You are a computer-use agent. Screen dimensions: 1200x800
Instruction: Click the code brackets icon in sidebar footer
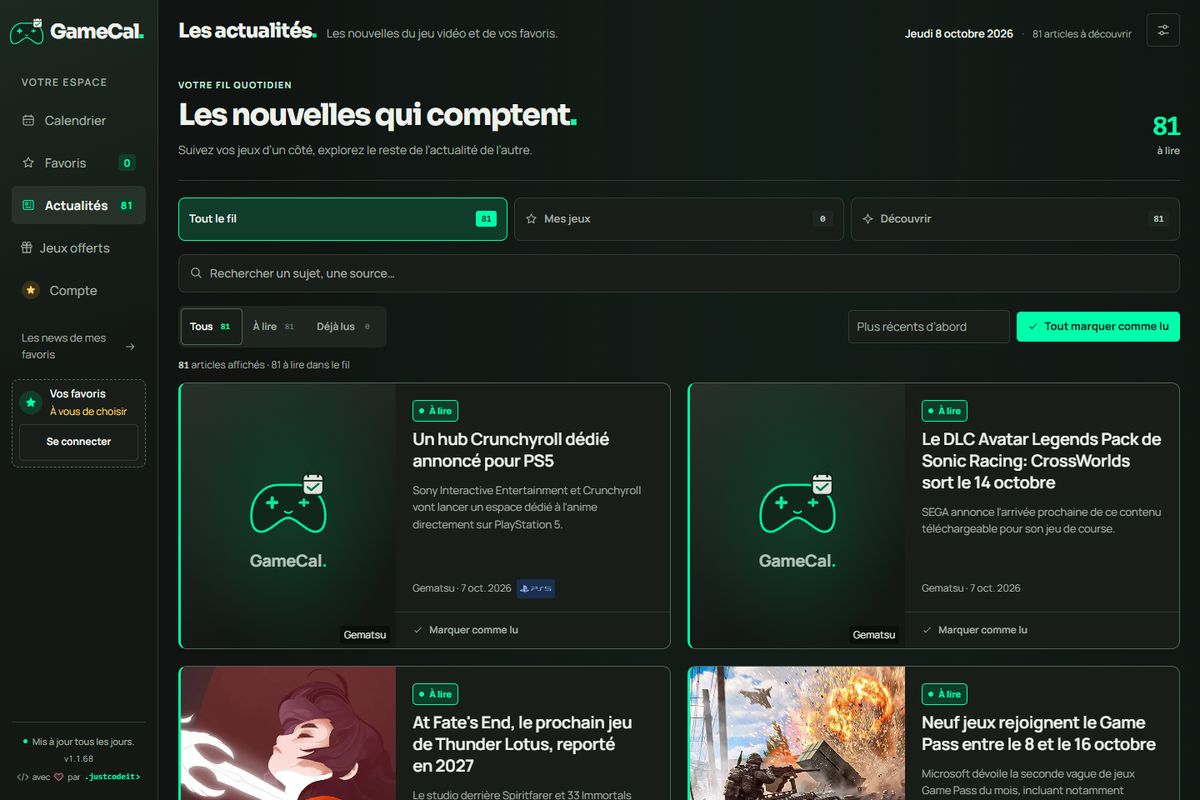click(x=23, y=776)
